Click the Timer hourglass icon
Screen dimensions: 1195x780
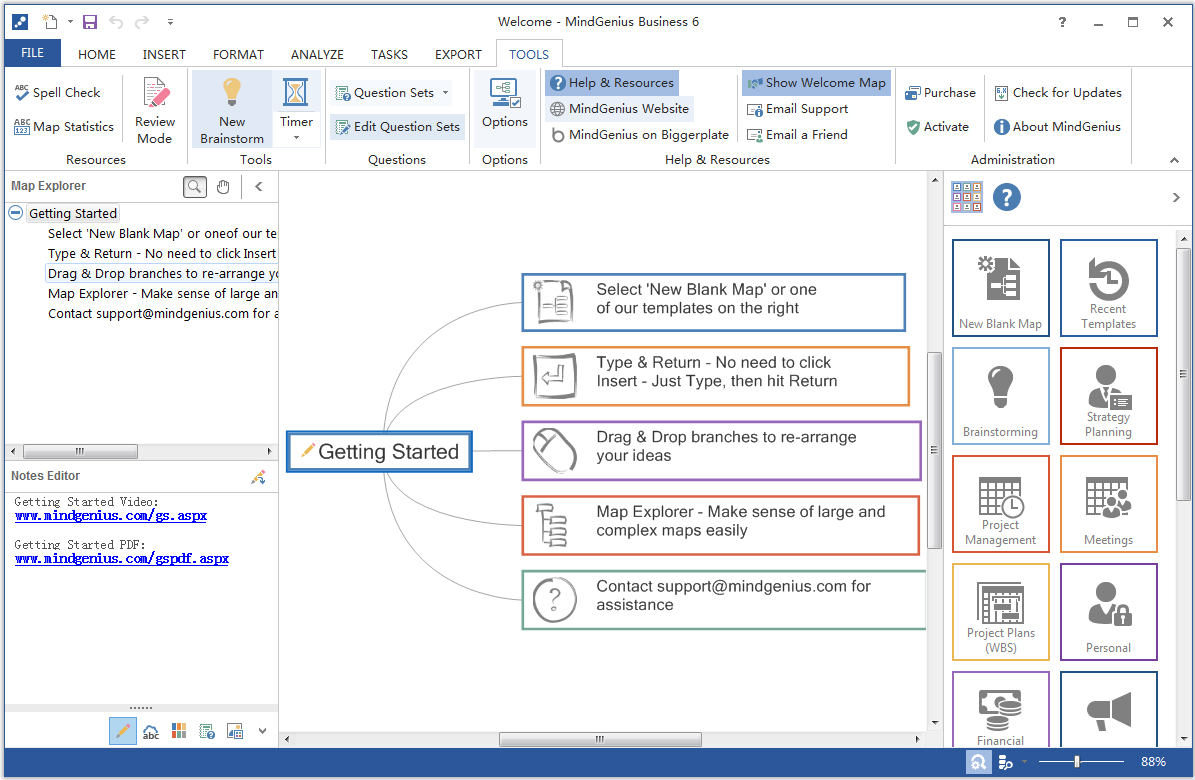296,92
